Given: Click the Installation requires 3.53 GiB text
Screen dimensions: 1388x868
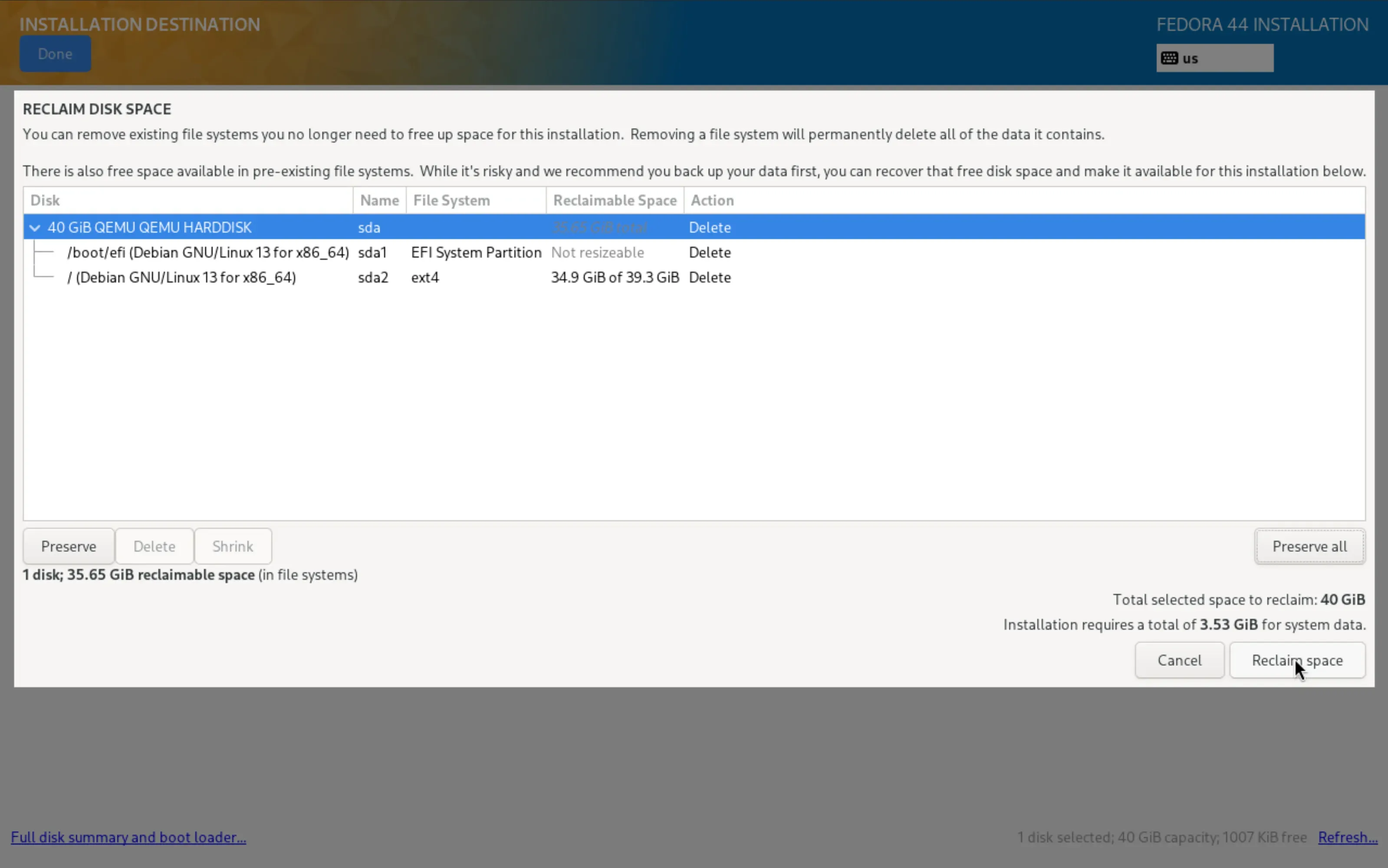Looking at the screenshot, I should tap(1184, 625).
